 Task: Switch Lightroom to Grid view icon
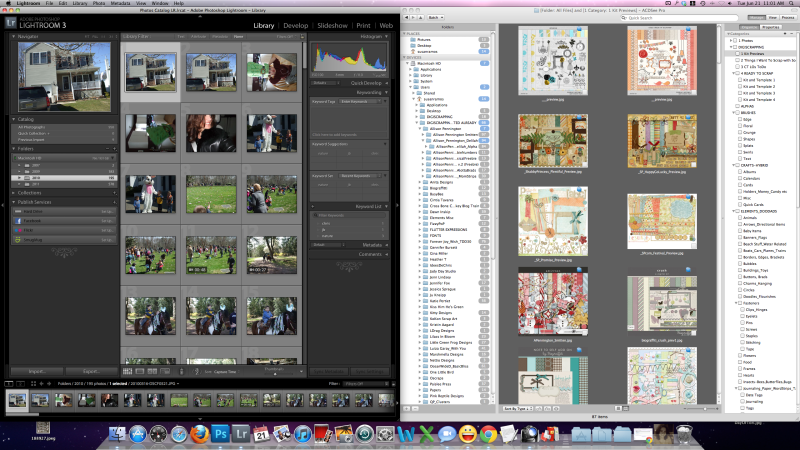(128, 371)
